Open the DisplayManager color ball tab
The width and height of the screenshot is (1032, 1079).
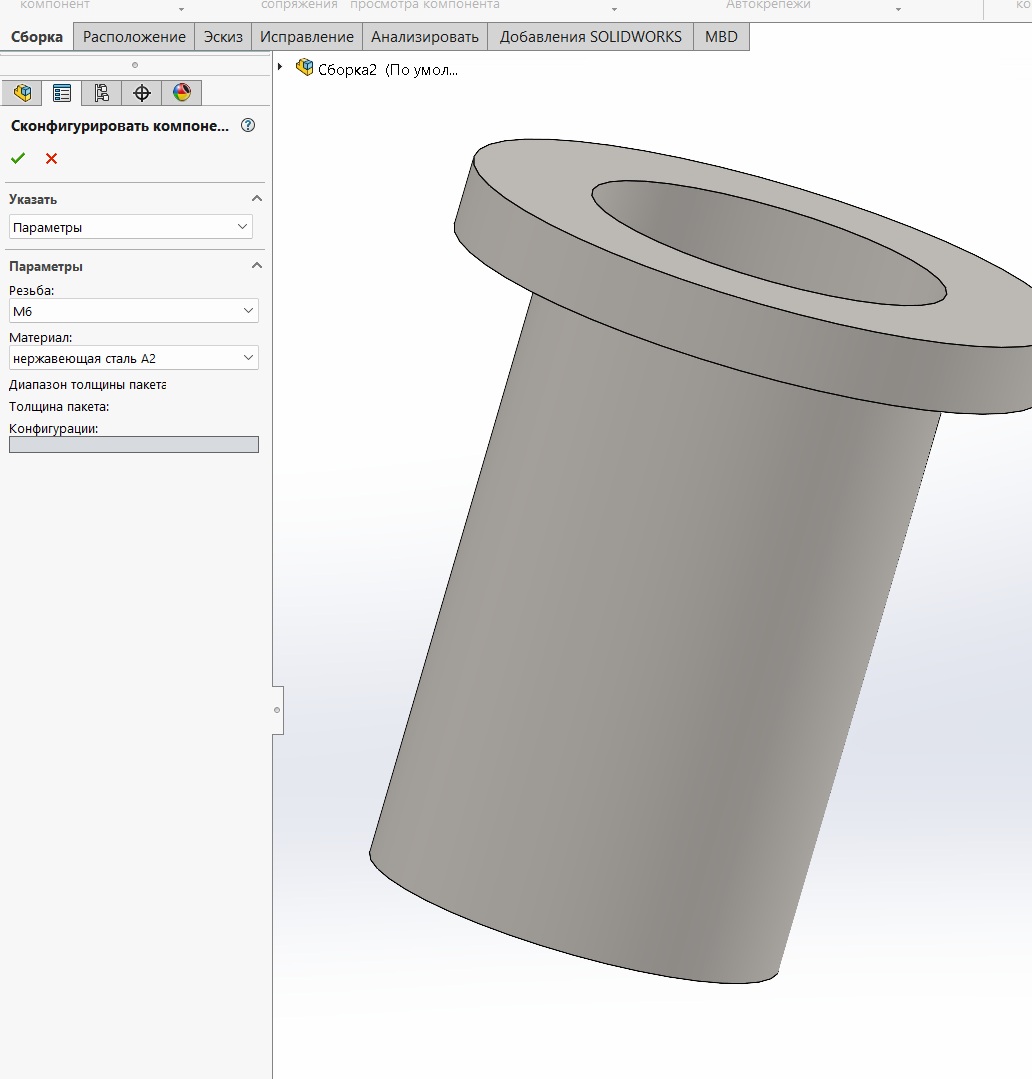182,93
